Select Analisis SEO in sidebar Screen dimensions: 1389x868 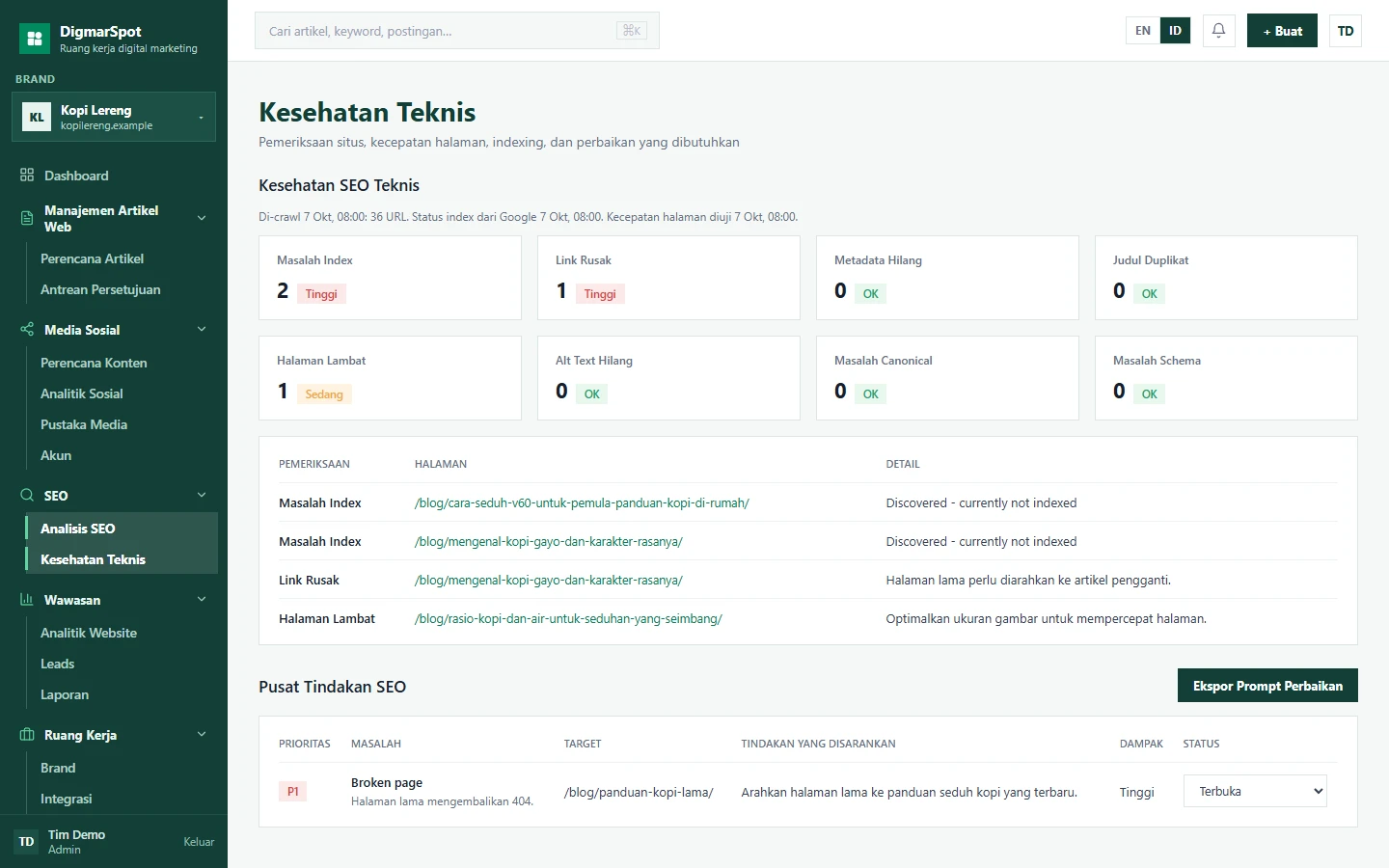coord(122,529)
